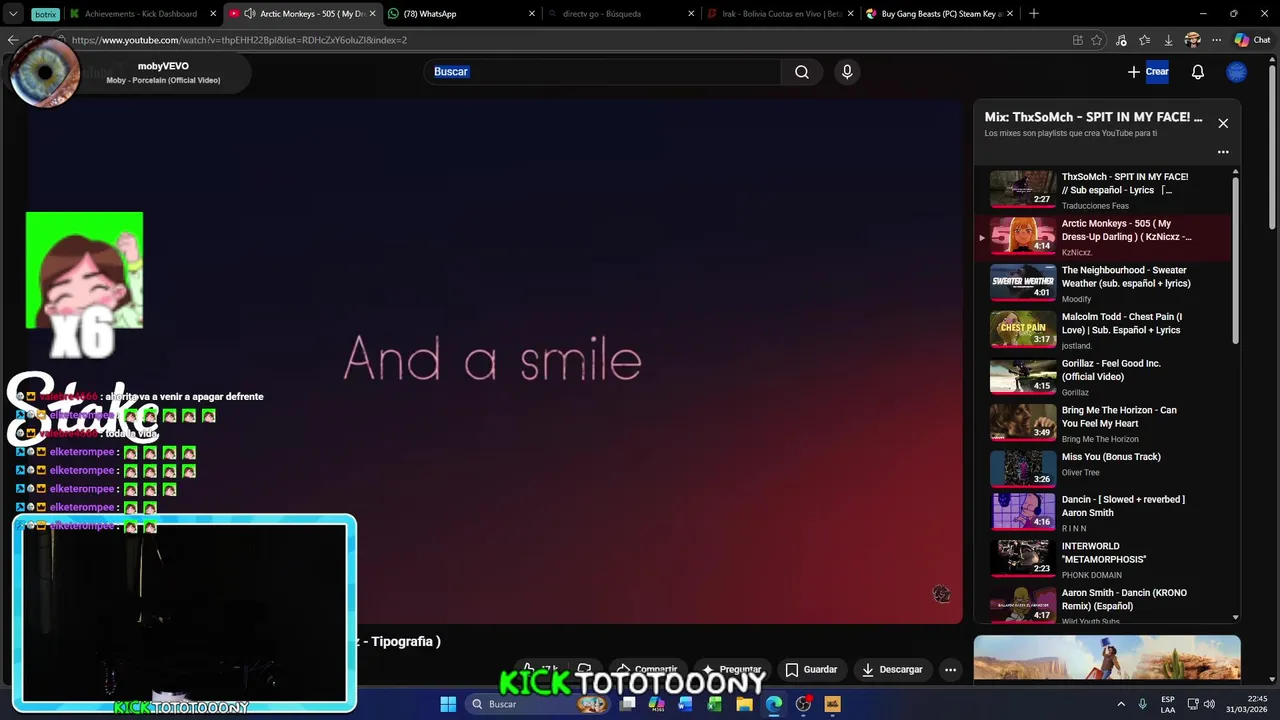Go back with browser back arrow

pyautogui.click(x=13, y=40)
